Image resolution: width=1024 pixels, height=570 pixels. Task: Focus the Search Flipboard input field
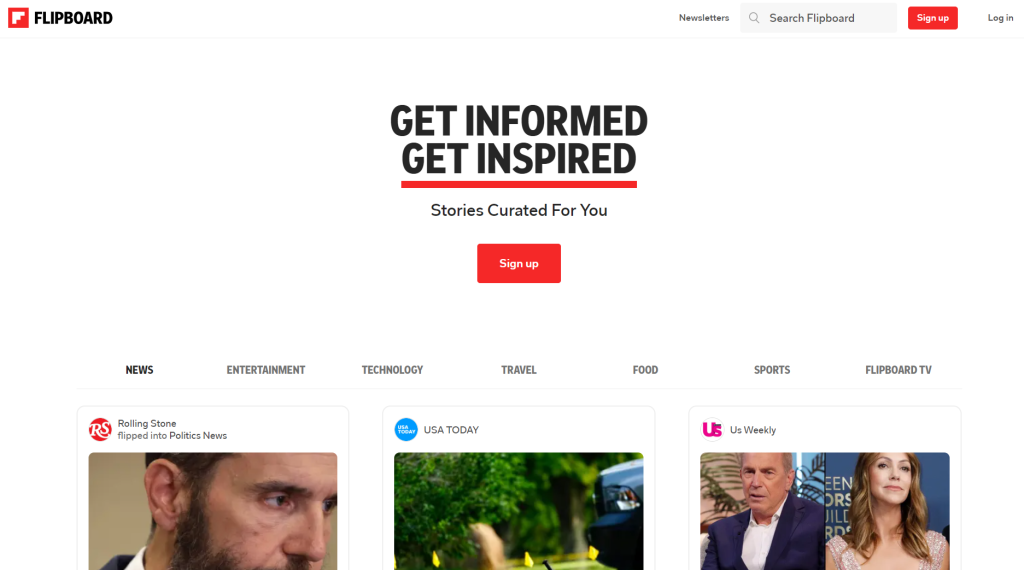tap(818, 18)
